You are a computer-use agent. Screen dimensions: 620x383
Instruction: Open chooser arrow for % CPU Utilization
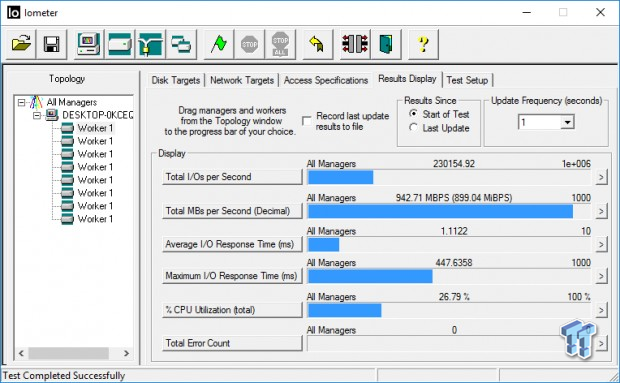601,310
